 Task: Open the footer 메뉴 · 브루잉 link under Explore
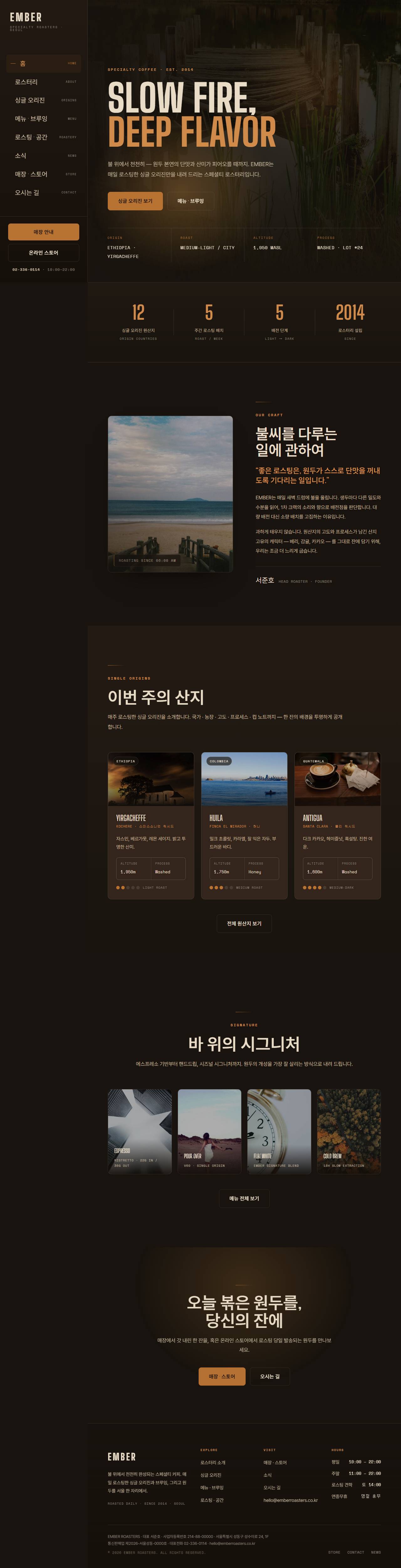click(x=212, y=1488)
